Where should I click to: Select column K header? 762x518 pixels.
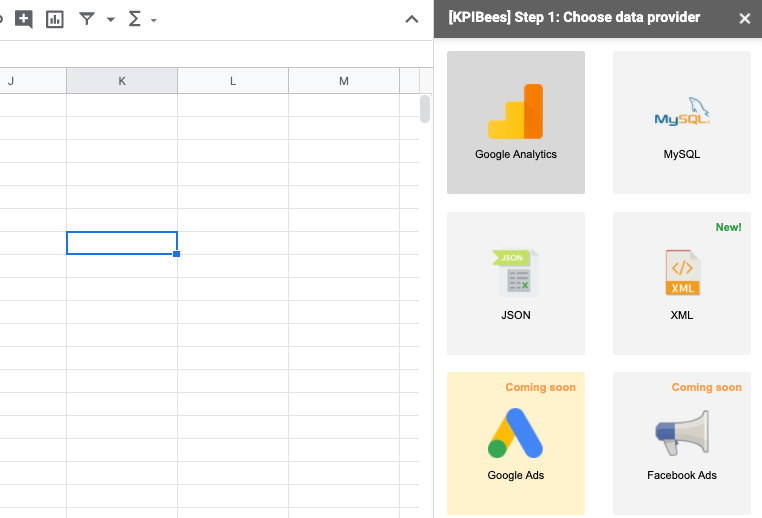coord(122,81)
